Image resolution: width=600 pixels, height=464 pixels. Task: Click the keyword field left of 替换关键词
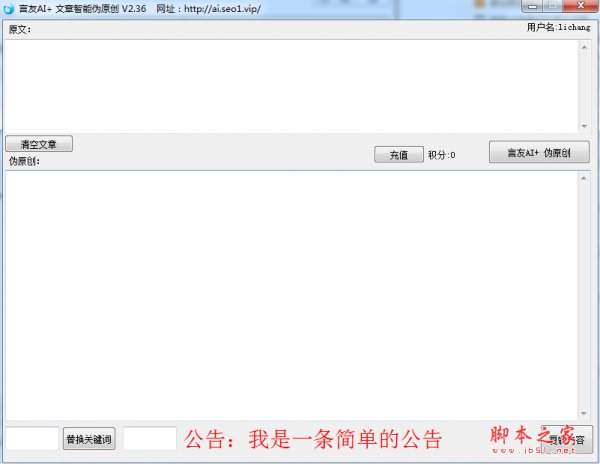click(x=32, y=438)
